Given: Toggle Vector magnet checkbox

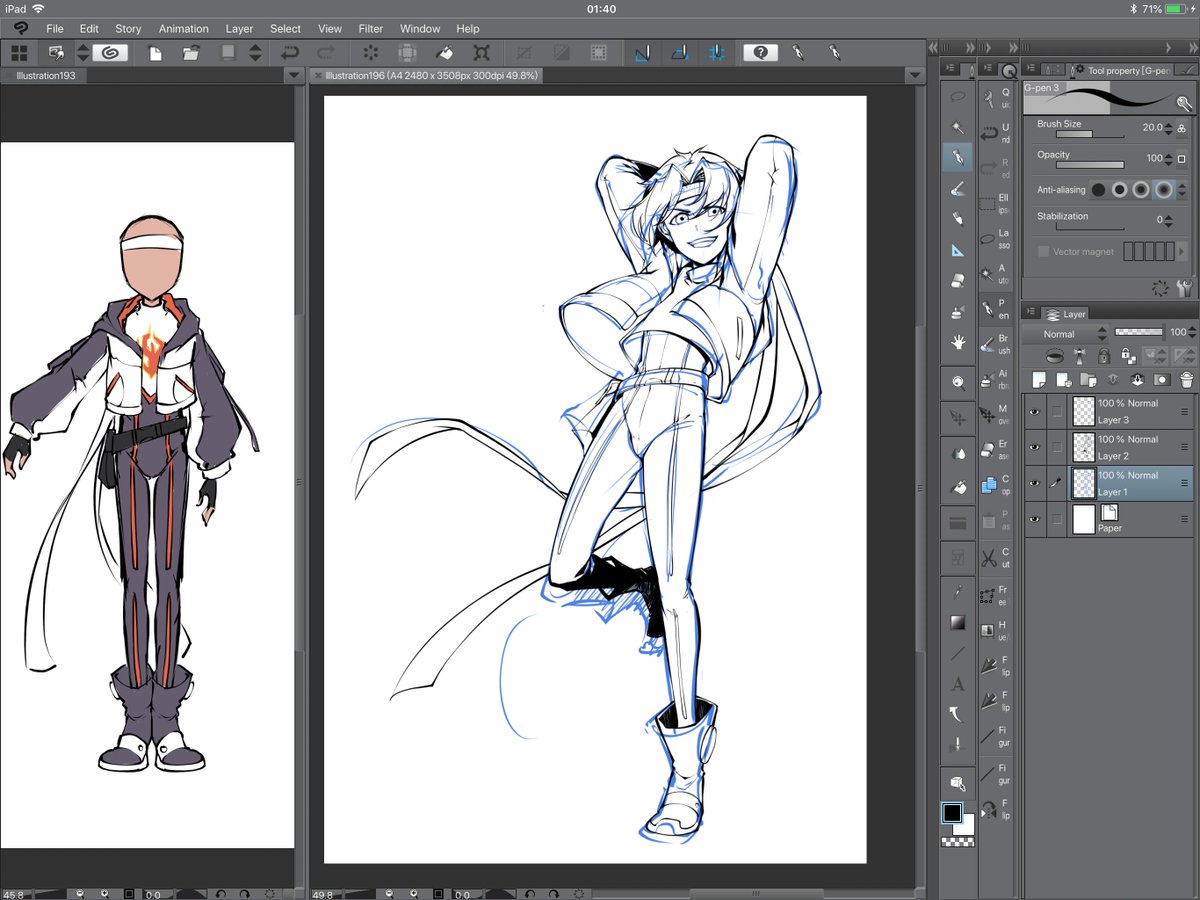Looking at the screenshot, I should coord(1044,252).
